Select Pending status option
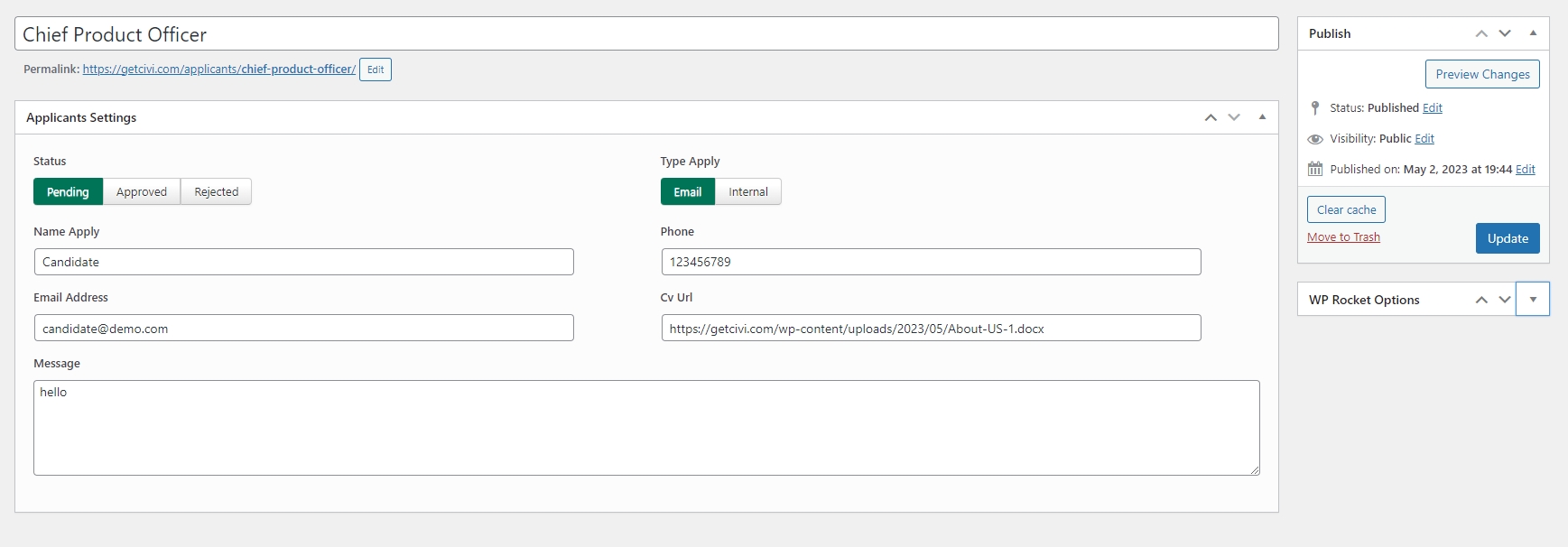Viewport: 1568px width, 547px height. click(x=68, y=192)
